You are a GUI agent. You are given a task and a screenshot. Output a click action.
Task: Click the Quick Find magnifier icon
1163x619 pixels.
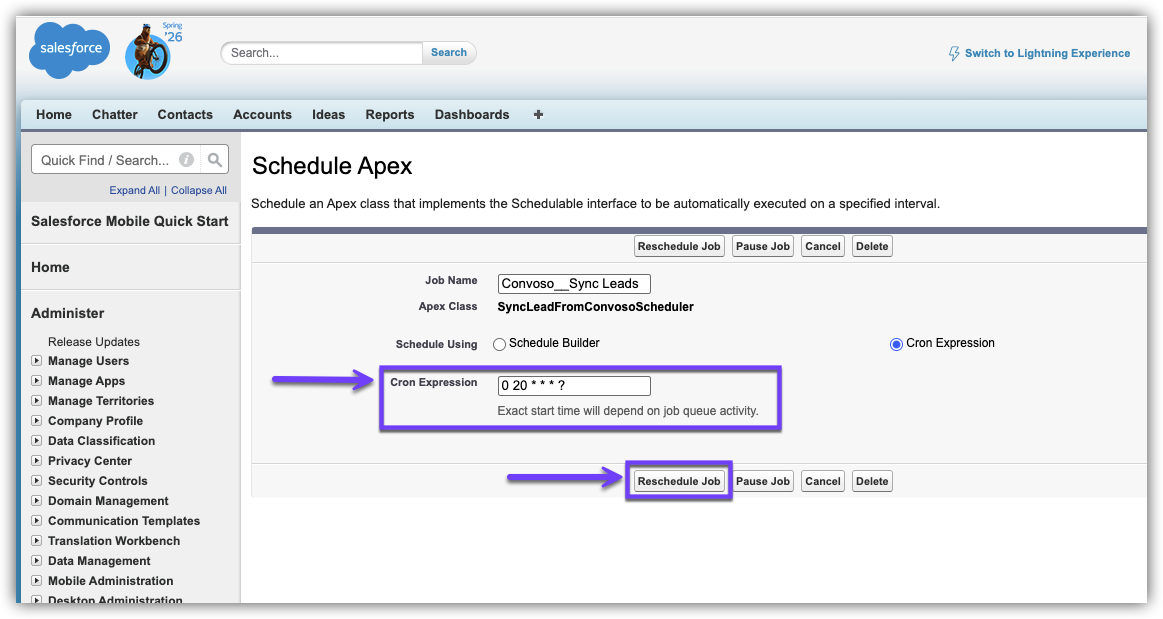pos(214,160)
